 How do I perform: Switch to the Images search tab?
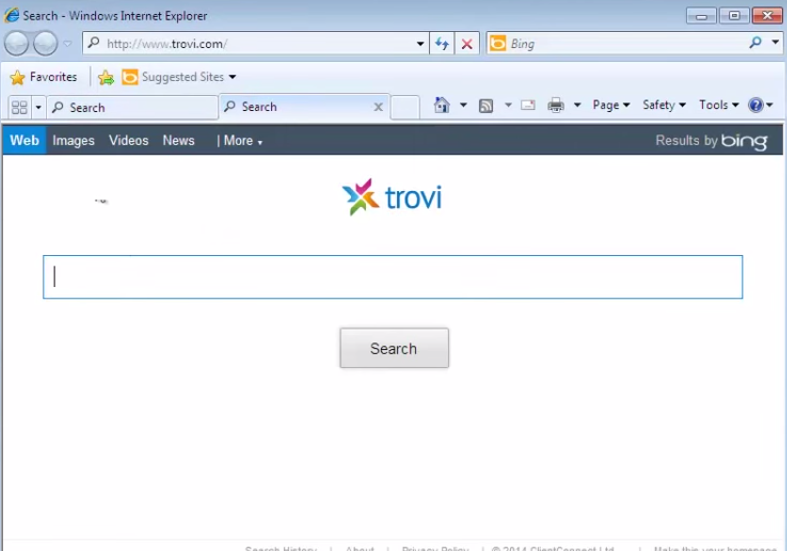tap(74, 141)
